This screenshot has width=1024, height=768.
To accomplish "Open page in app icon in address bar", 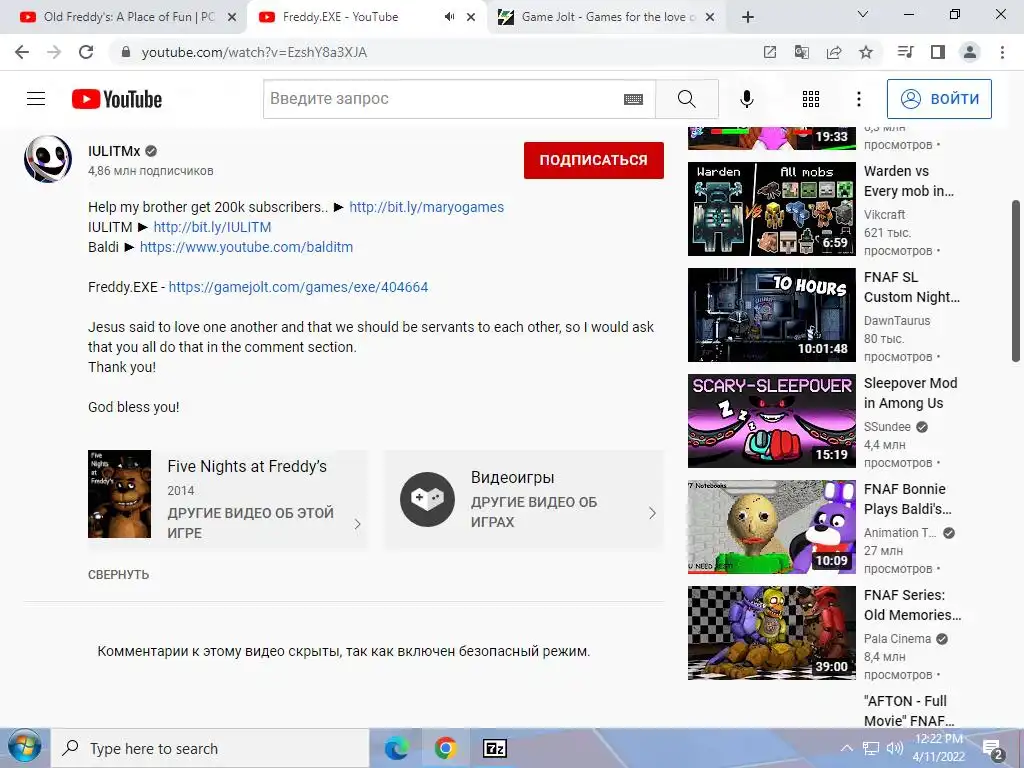I will pyautogui.click(x=769, y=52).
